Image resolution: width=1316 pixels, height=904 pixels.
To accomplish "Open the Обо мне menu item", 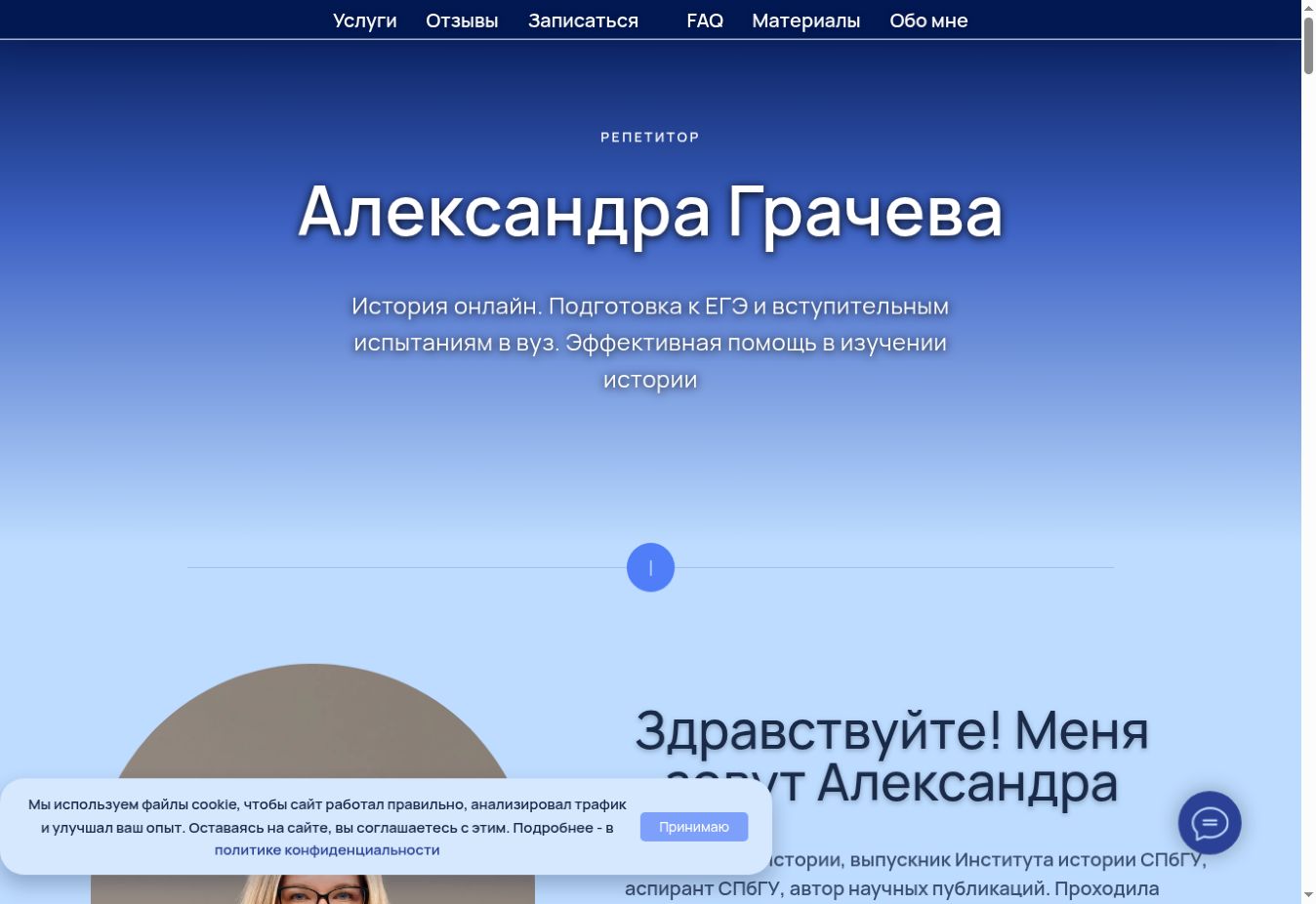I will pos(928,21).
